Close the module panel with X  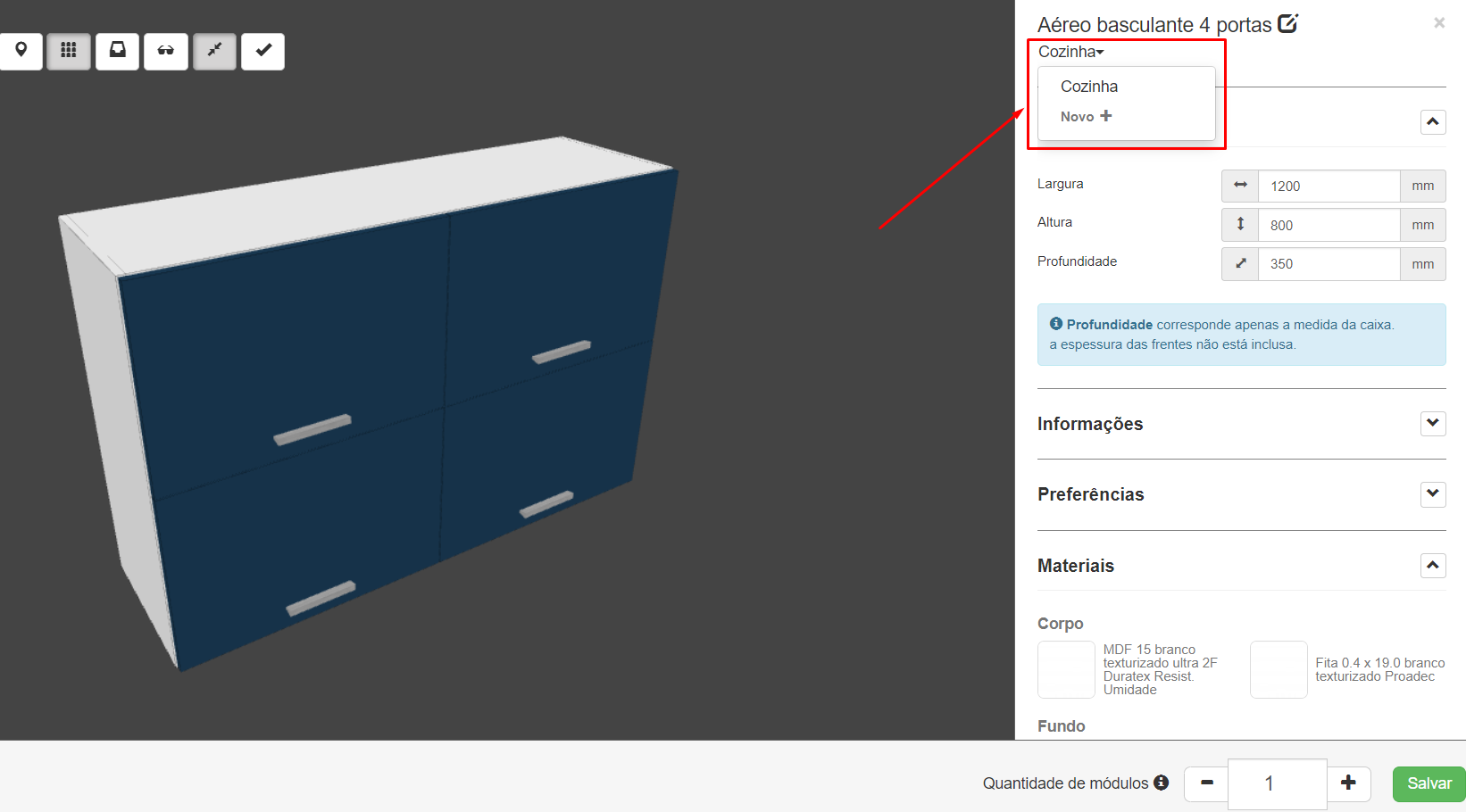point(1439,23)
